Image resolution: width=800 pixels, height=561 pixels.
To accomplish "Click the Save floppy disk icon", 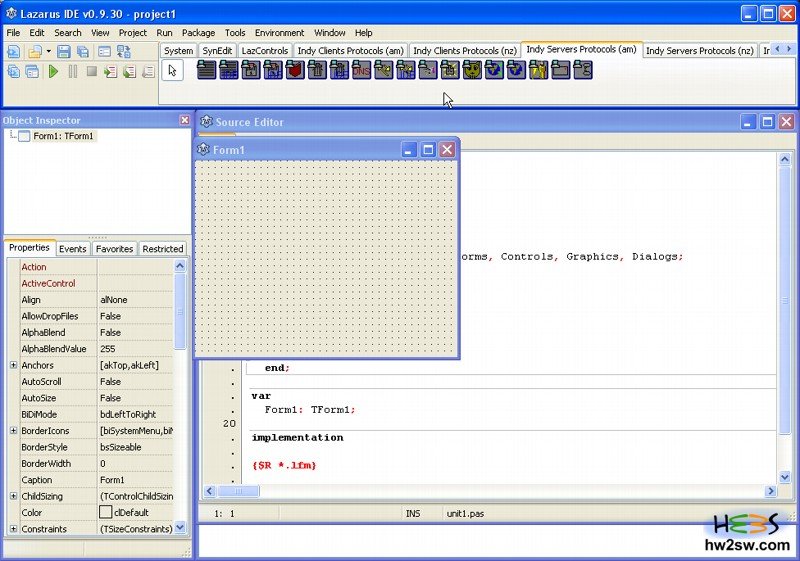I will point(64,52).
